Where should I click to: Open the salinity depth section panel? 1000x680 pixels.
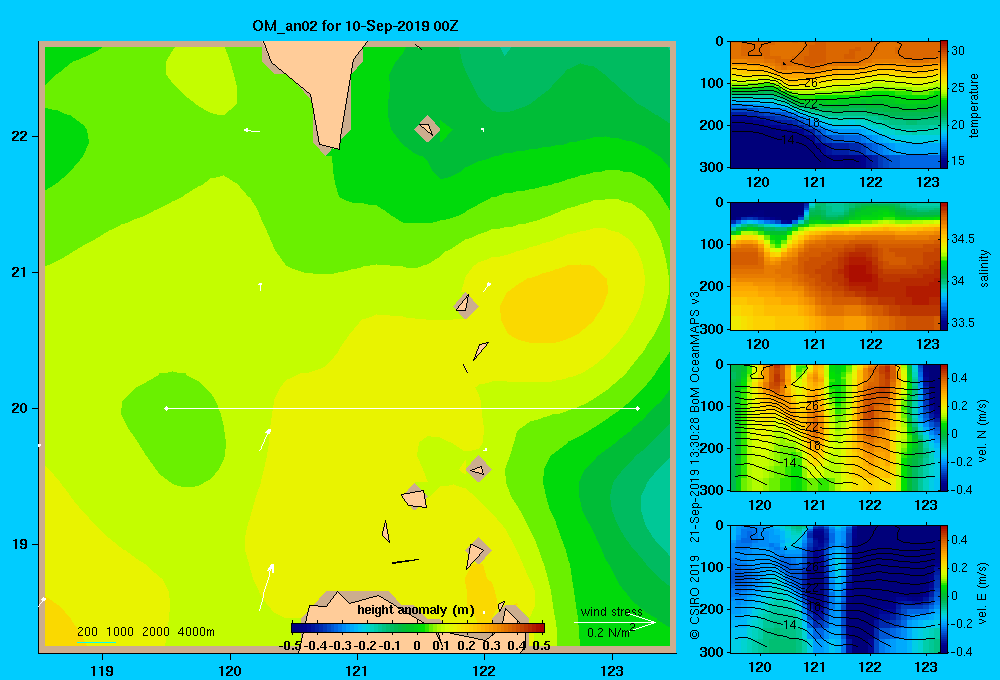coord(834,266)
